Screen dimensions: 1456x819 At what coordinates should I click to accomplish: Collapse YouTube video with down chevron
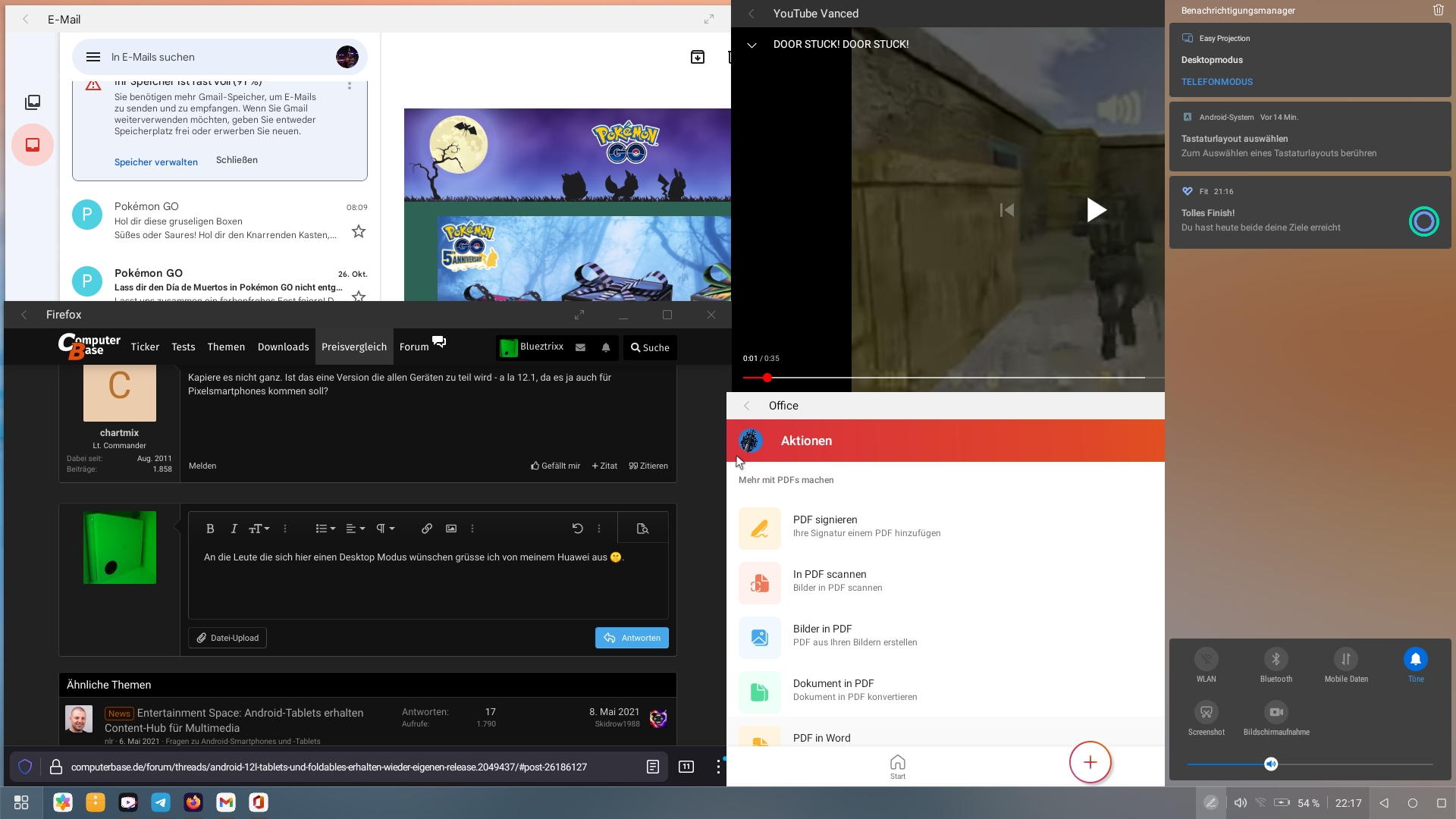[x=752, y=45]
